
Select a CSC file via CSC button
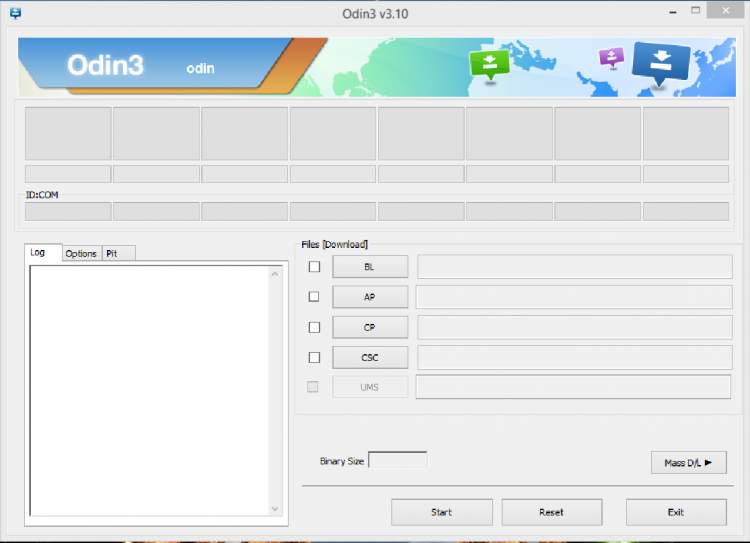click(370, 357)
